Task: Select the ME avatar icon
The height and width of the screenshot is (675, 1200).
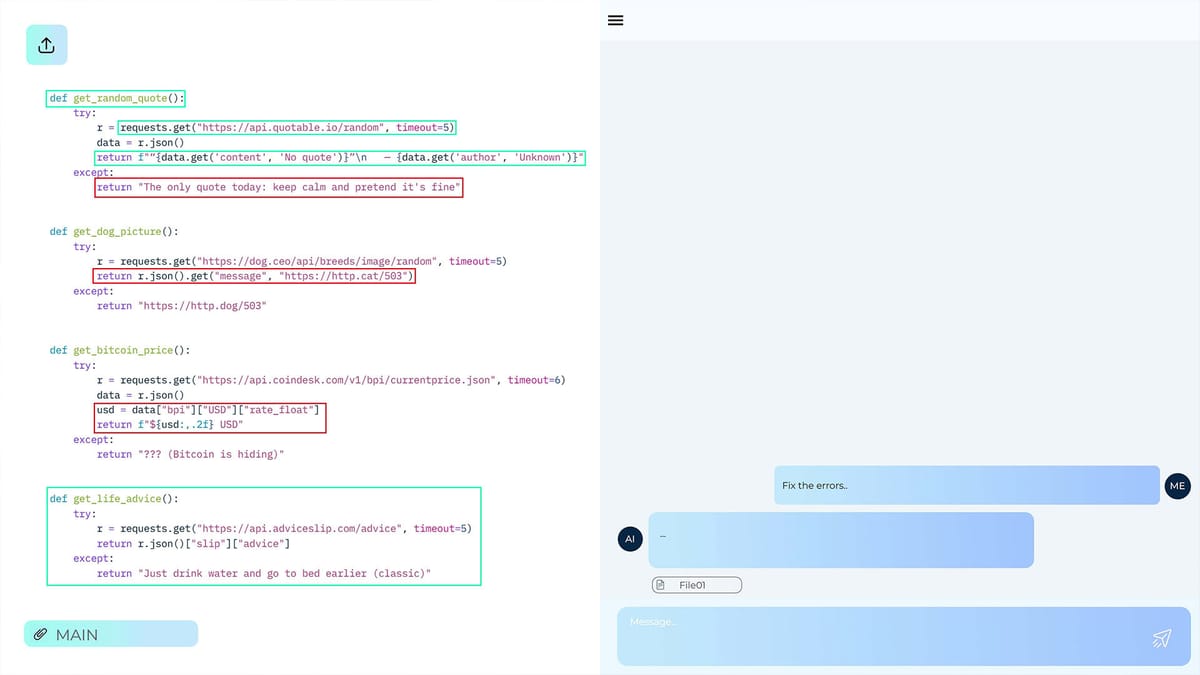Action: [1177, 486]
